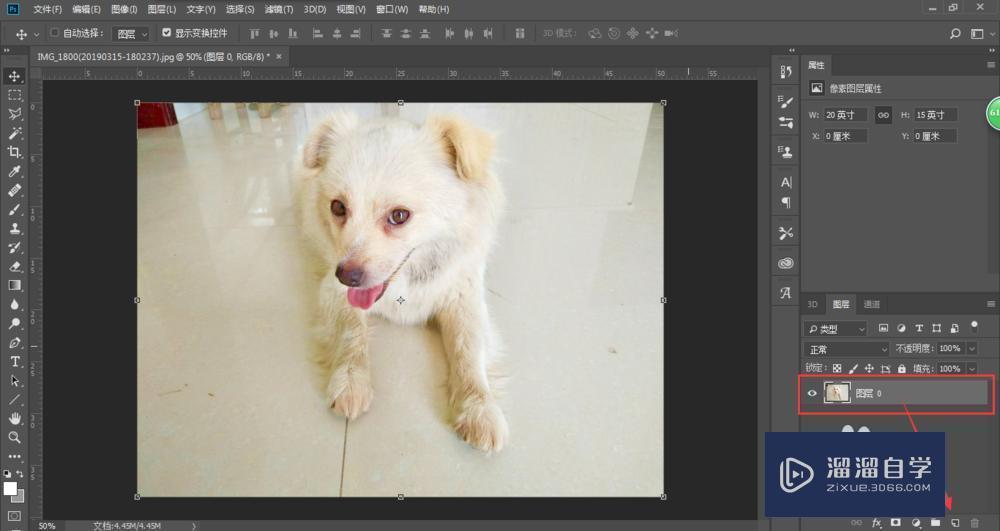Open the blend mode 正常 dropdown
The image size is (1000, 531).
(x=846, y=348)
